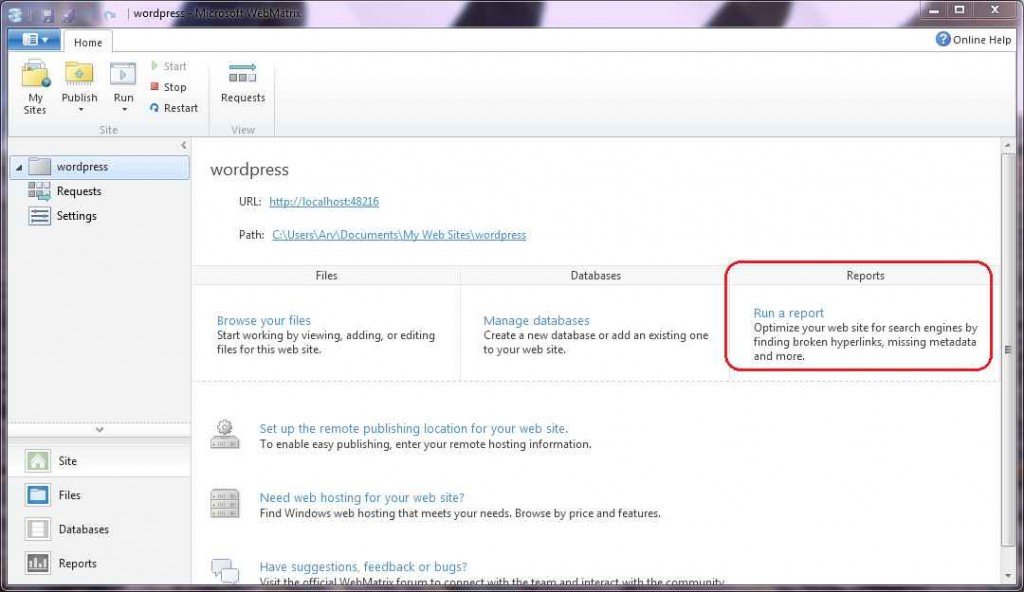Open the My Web Sites\wordpress path link

point(399,235)
